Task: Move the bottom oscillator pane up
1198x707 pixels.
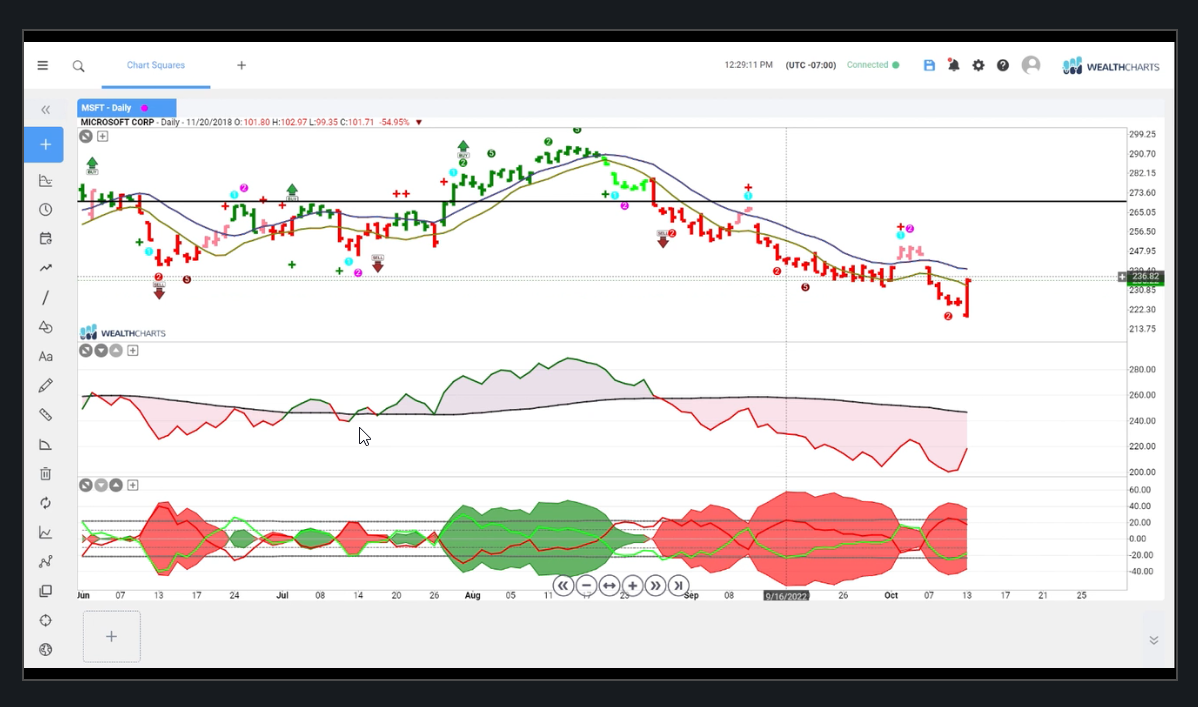Action: (116, 485)
